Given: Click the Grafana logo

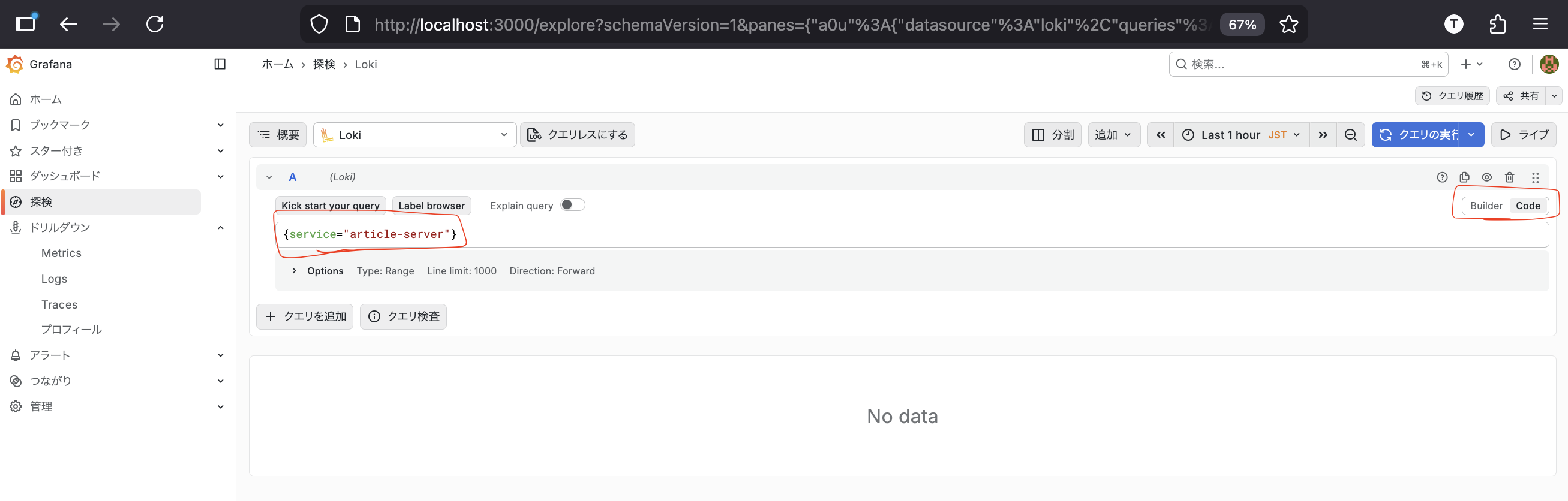Looking at the screenshot, I should click(x=14, y=64).
